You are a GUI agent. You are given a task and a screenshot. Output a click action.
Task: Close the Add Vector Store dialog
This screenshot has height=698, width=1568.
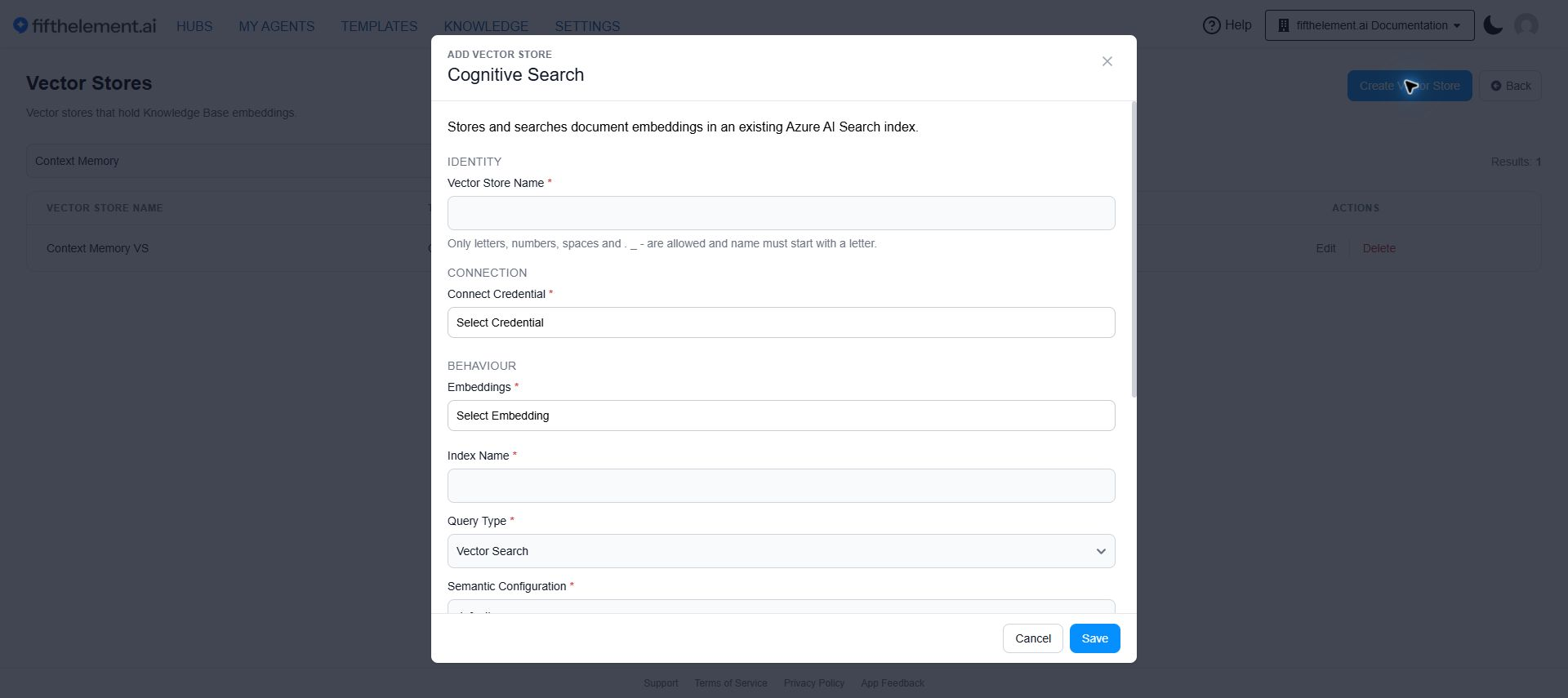(x=1107, y=61)
